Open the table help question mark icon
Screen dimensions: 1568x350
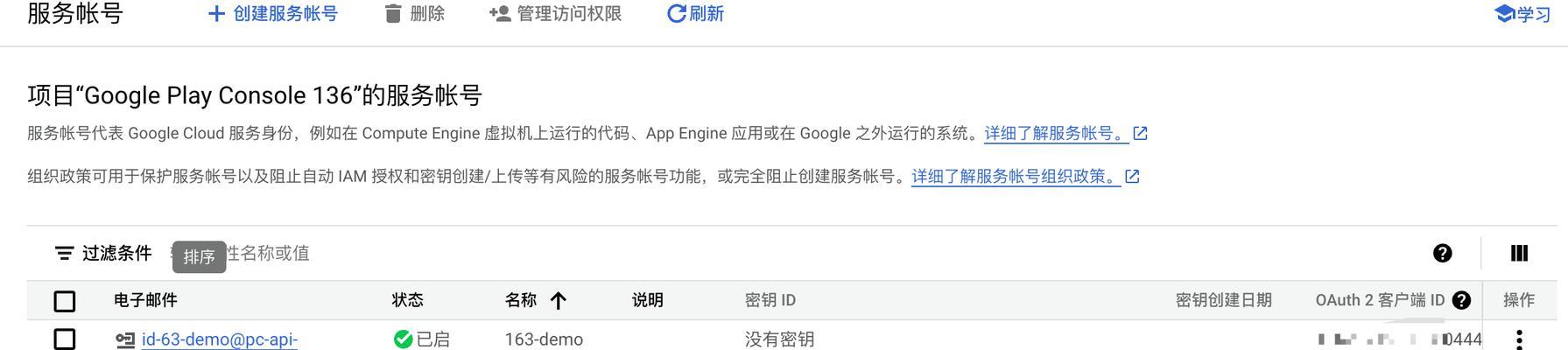click(x=1442, y=253)
